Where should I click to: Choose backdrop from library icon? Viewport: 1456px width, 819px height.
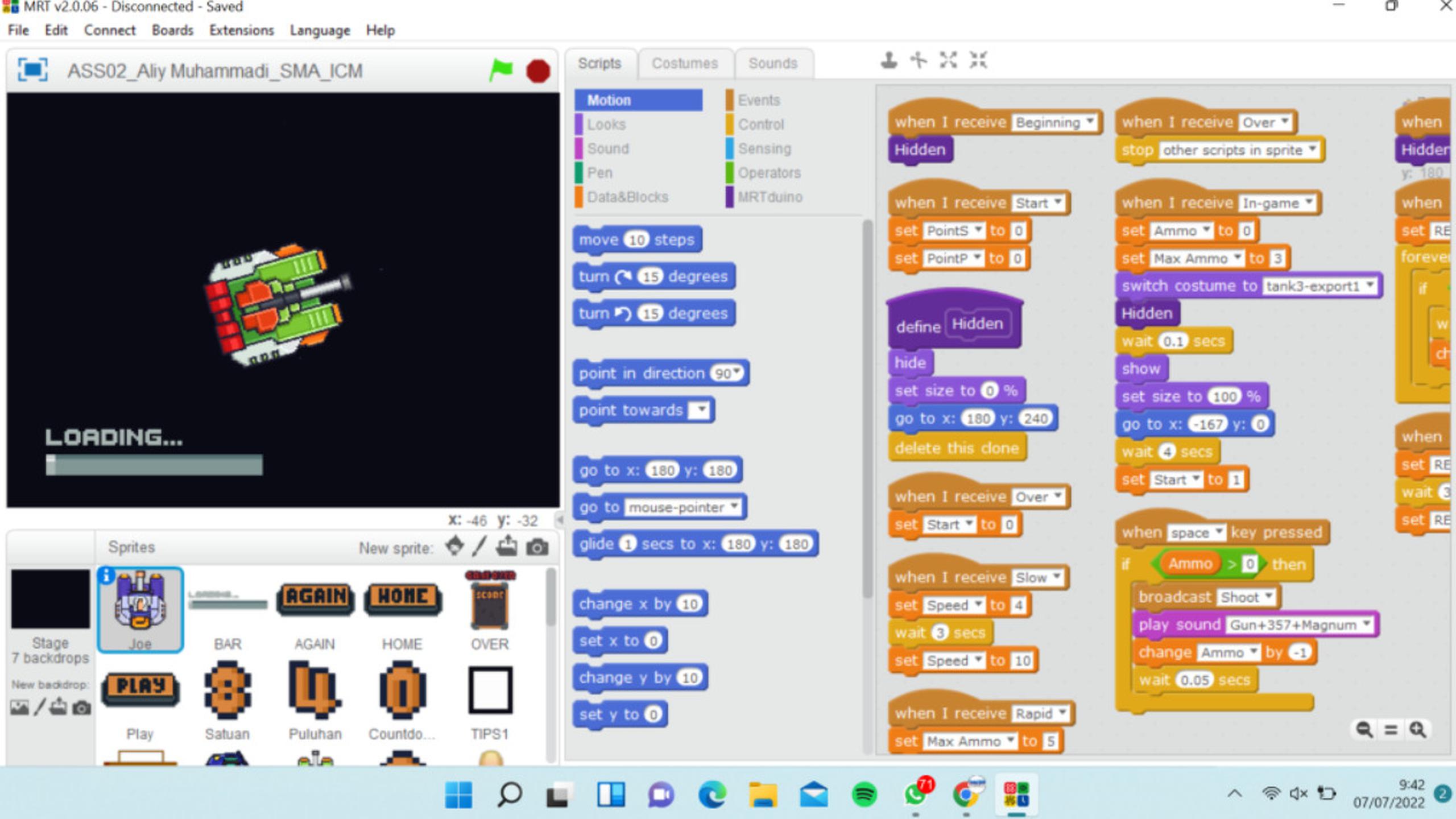coord(19,708)
